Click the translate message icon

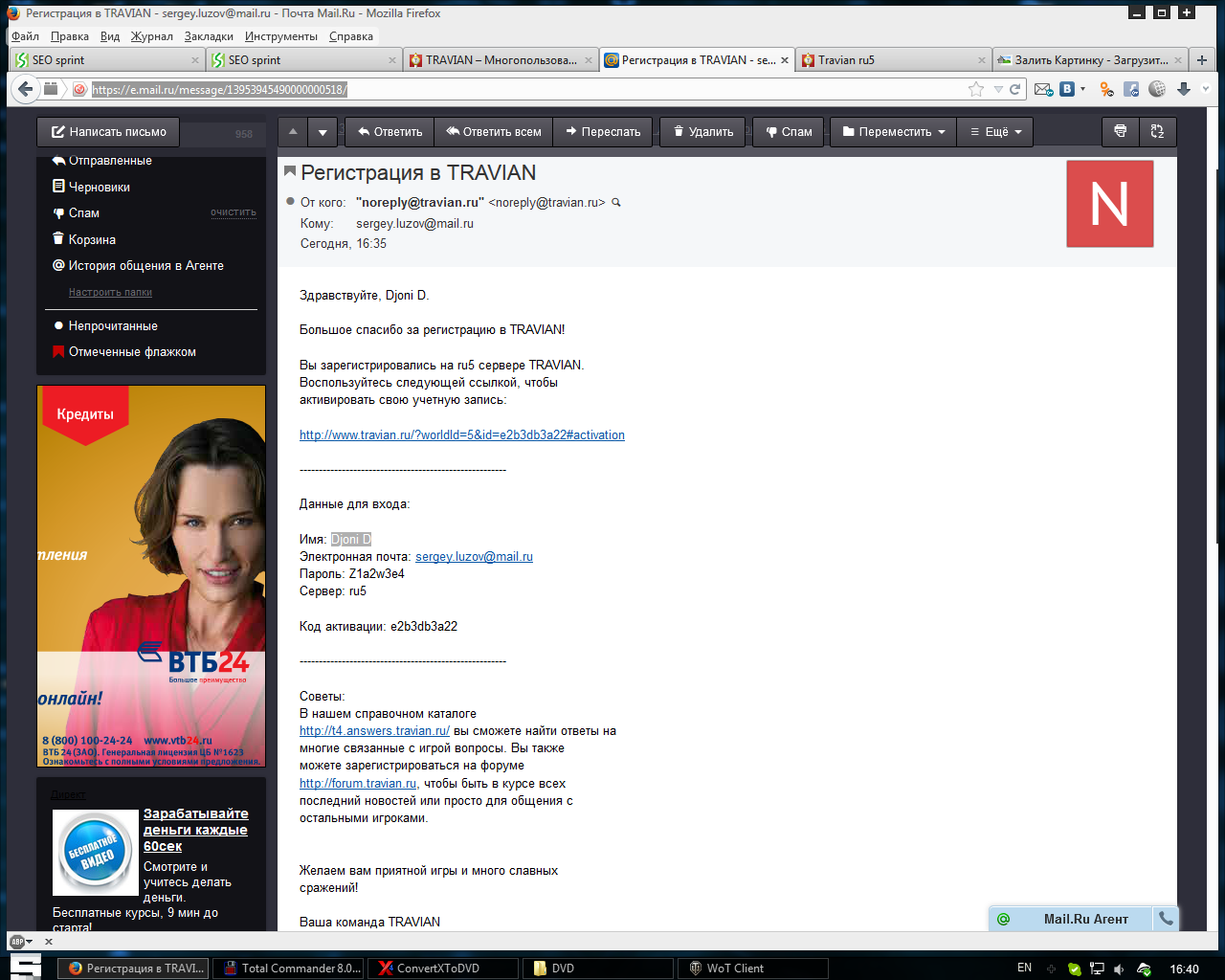pos(1157,131)
